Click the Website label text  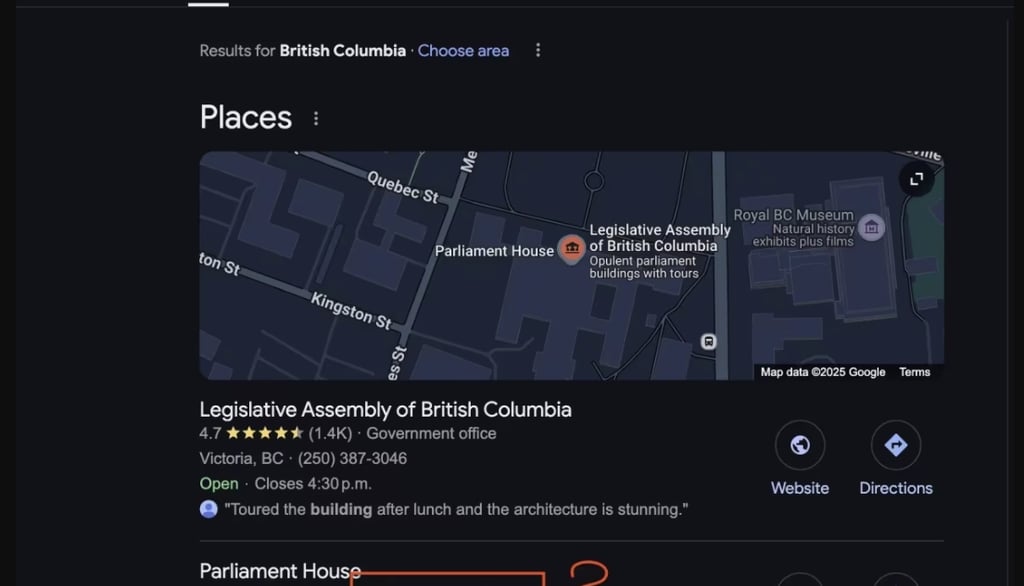800,488
